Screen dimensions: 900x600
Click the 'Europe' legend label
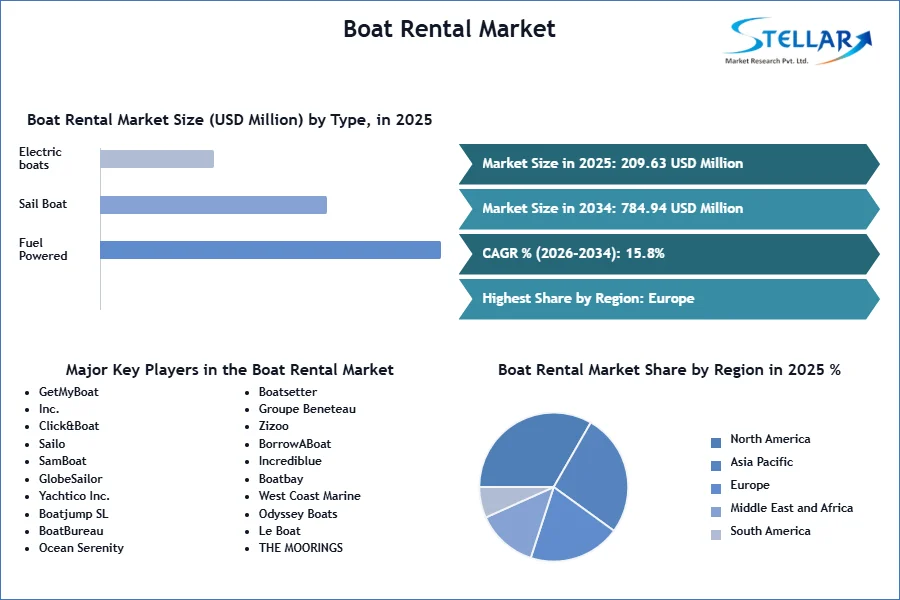click(x=750, y=485)
